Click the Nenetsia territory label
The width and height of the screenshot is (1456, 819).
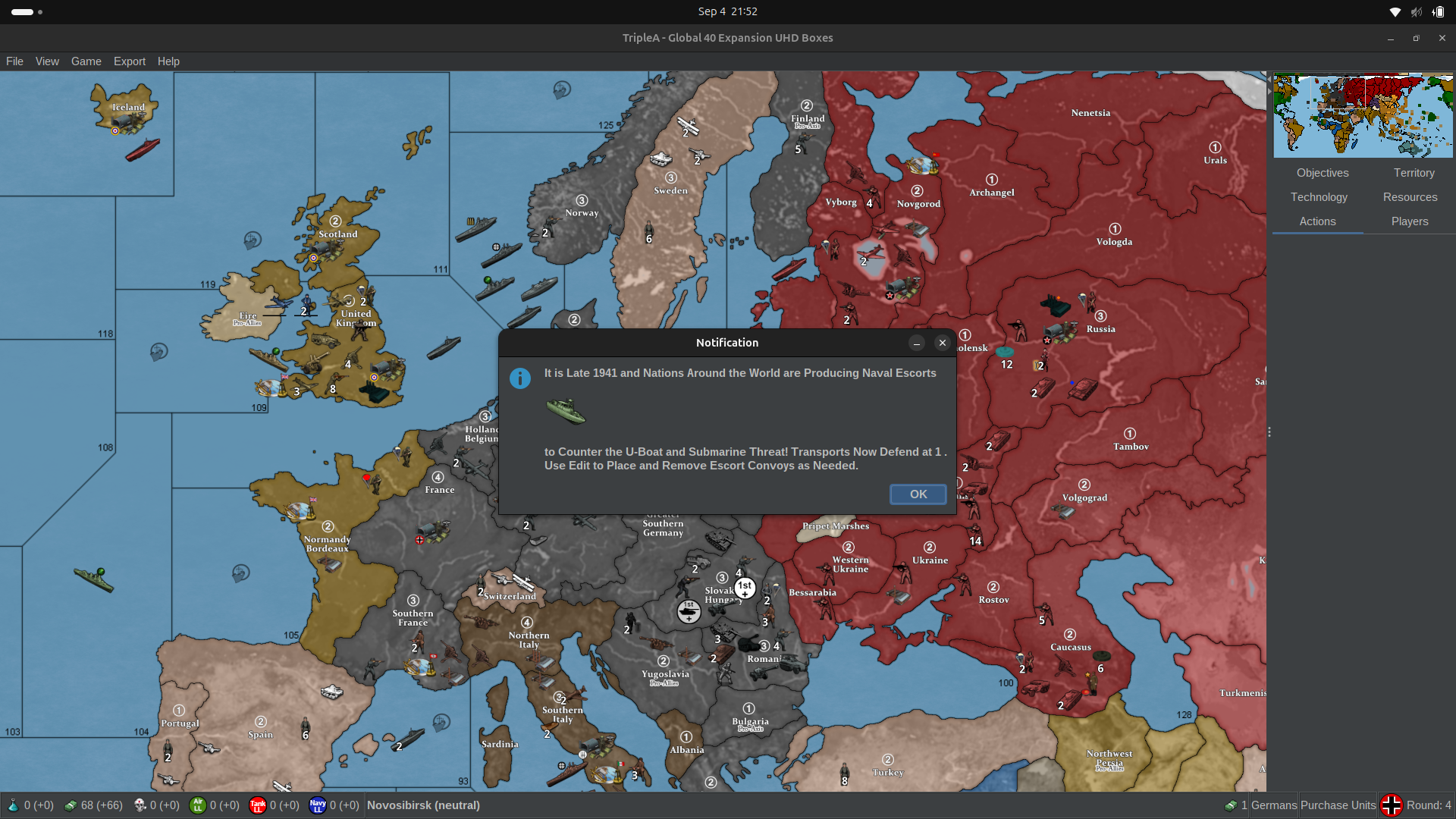coord(1090,113)
